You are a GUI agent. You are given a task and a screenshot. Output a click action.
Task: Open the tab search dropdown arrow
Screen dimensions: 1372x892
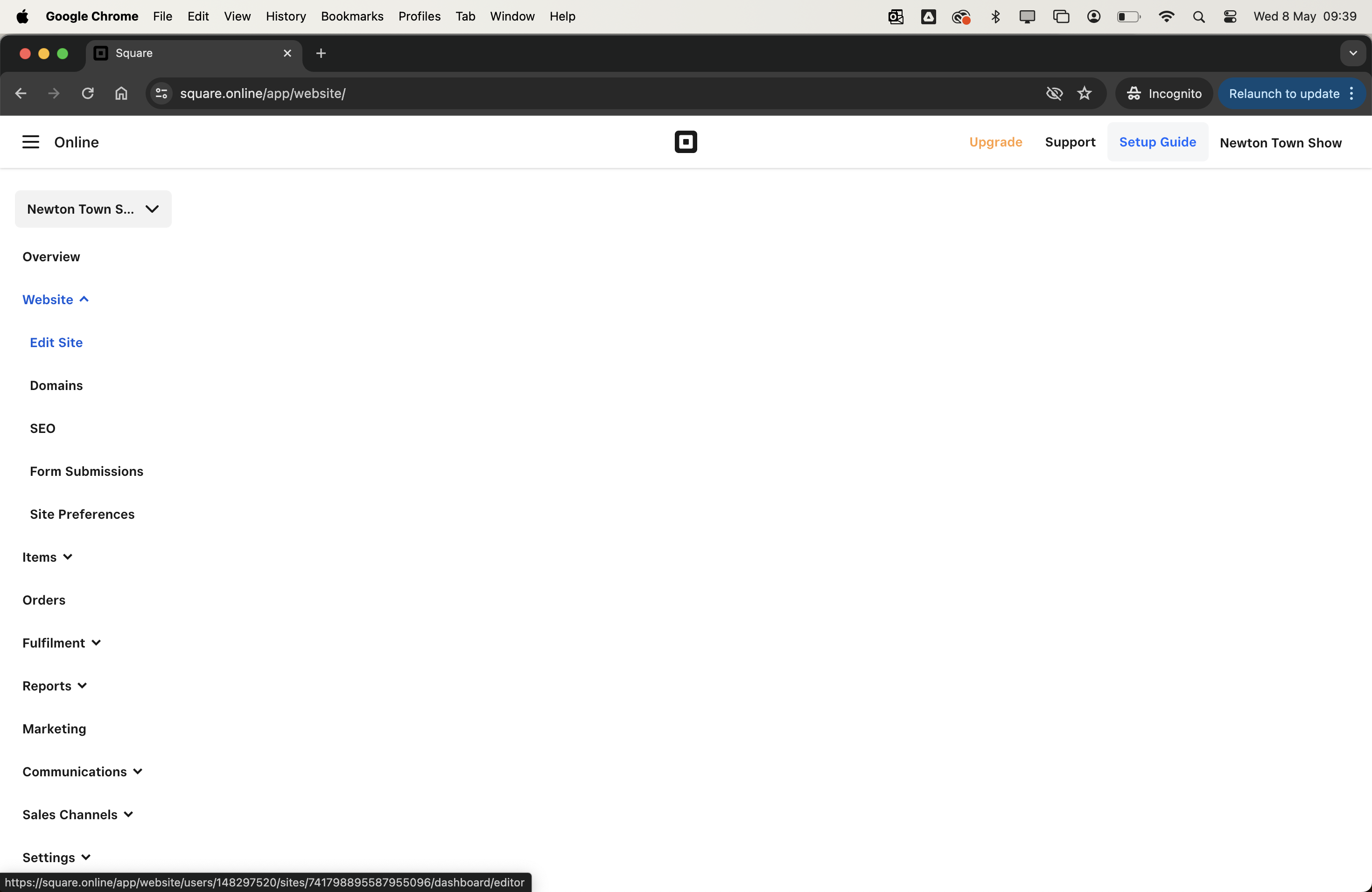(1352, 53)
